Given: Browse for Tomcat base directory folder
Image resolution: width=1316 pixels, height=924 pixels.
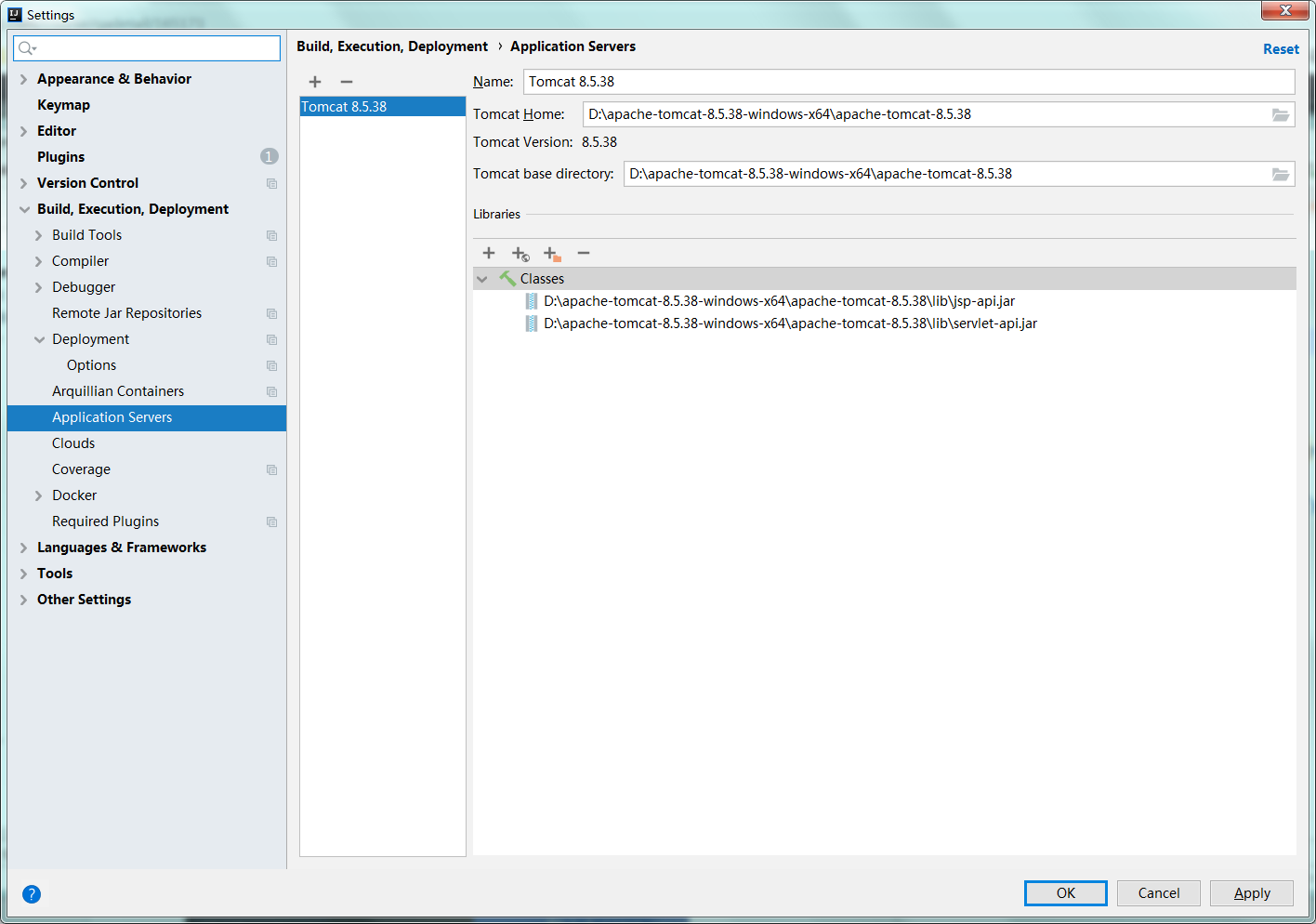Looking at the screenshot, I should tap(1281, 174).
